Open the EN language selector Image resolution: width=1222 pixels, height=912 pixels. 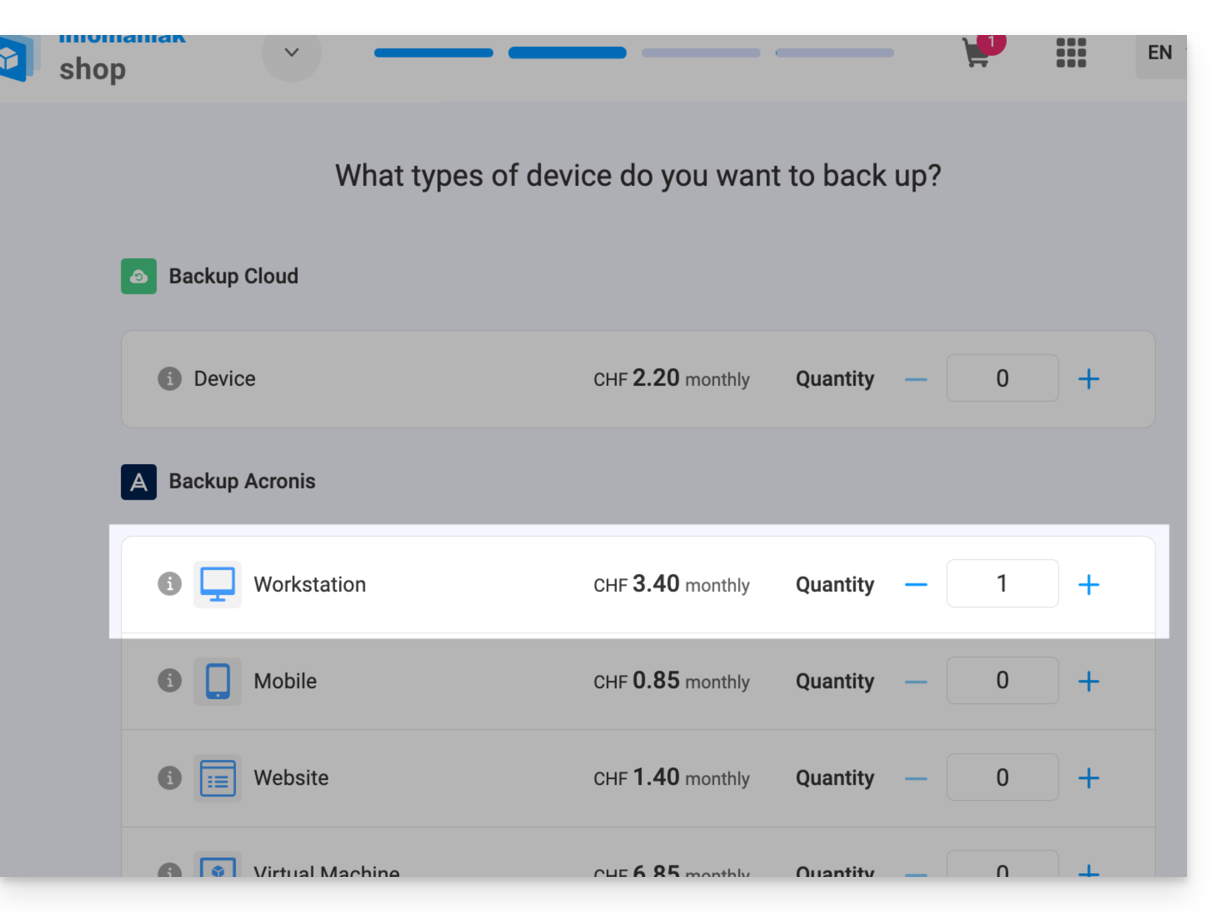[1160, 53]
